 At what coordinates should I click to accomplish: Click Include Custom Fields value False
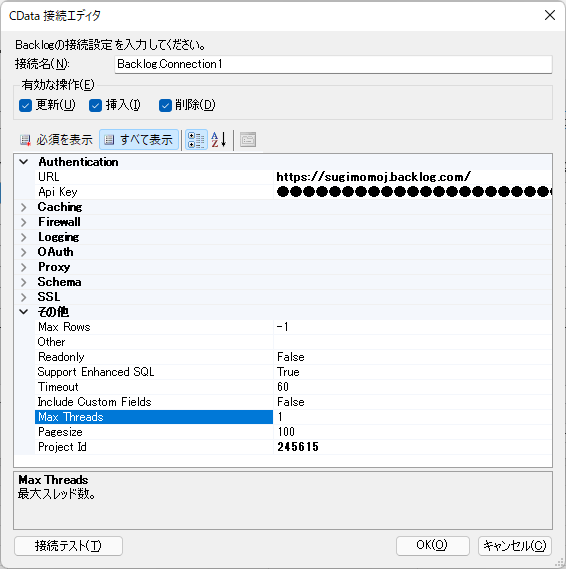413,402
